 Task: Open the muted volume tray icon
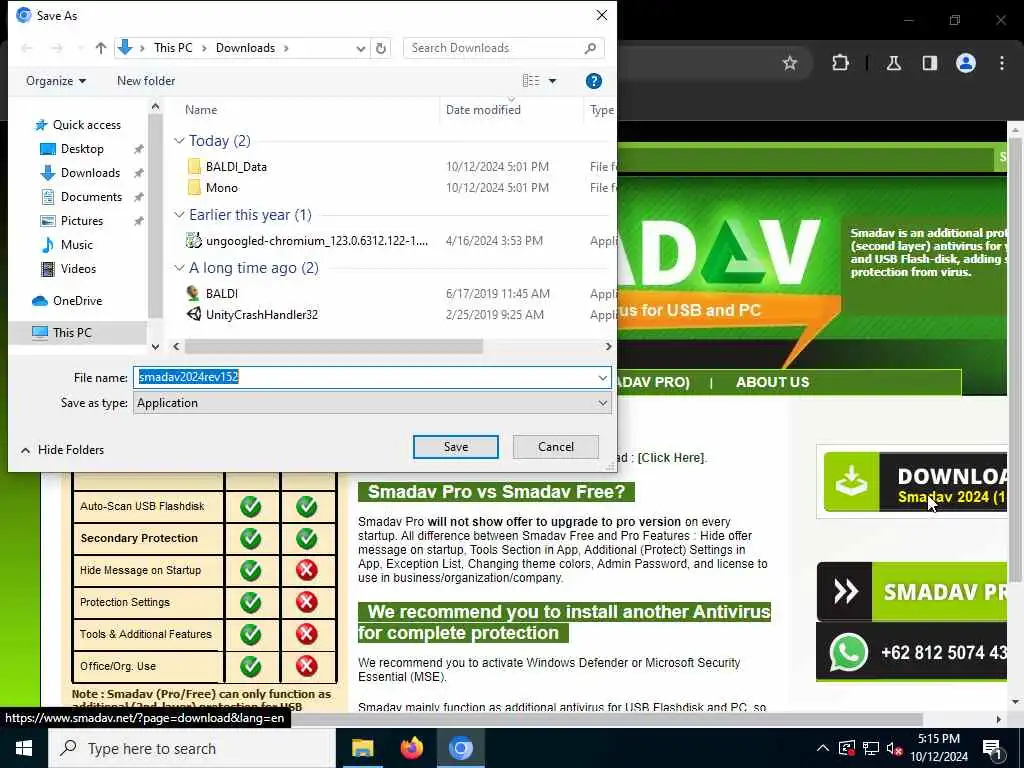tap(895, 748)
